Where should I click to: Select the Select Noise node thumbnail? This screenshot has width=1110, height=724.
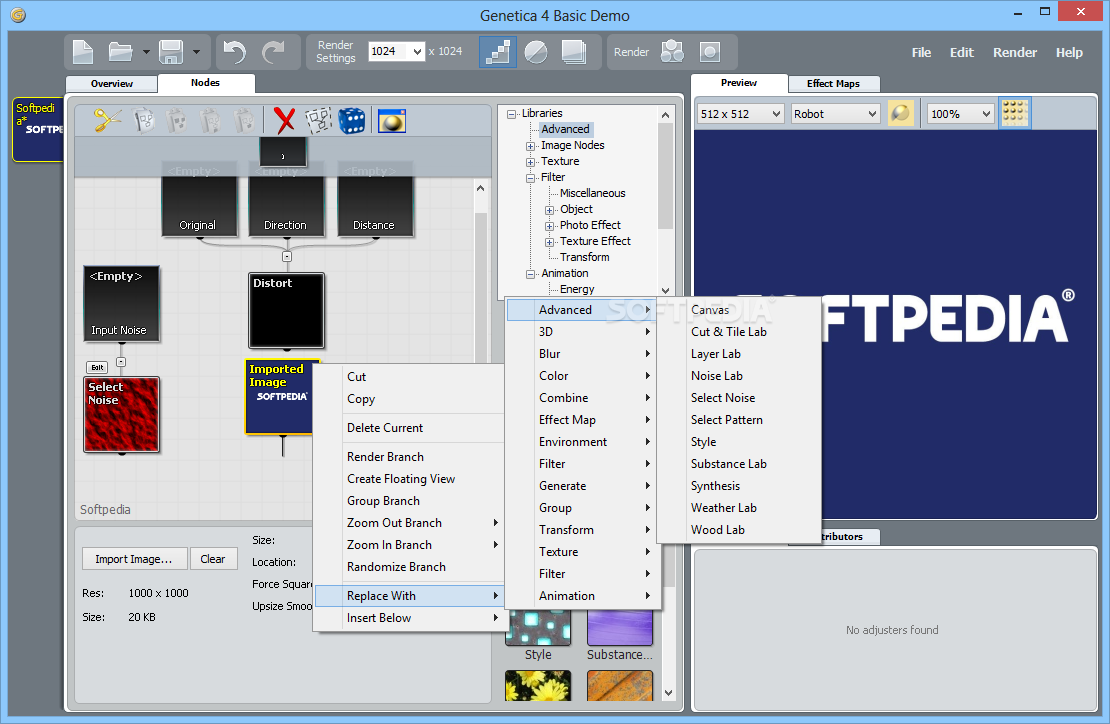coord(121,414)
